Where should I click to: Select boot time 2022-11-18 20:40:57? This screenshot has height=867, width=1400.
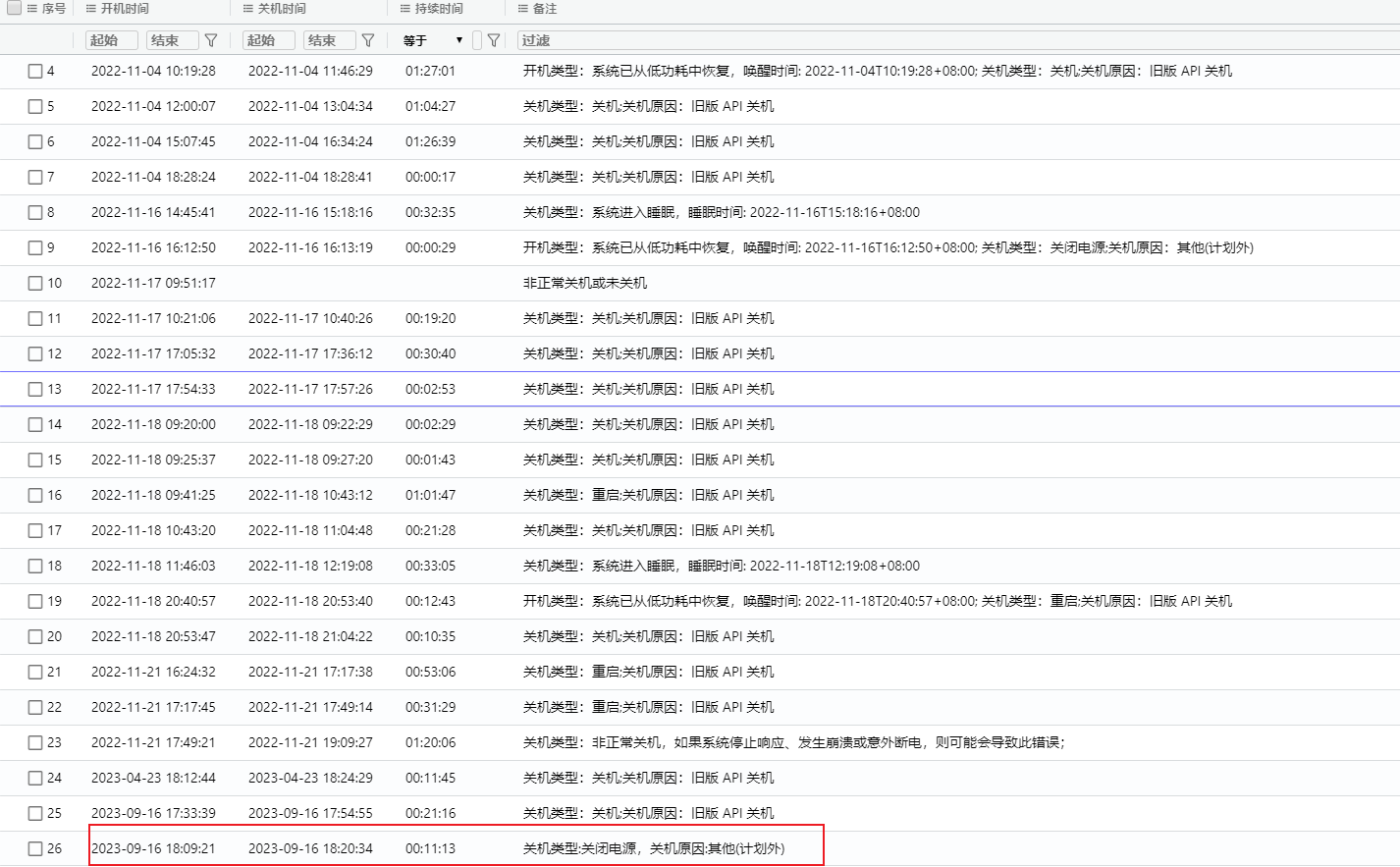pos(153,601)
